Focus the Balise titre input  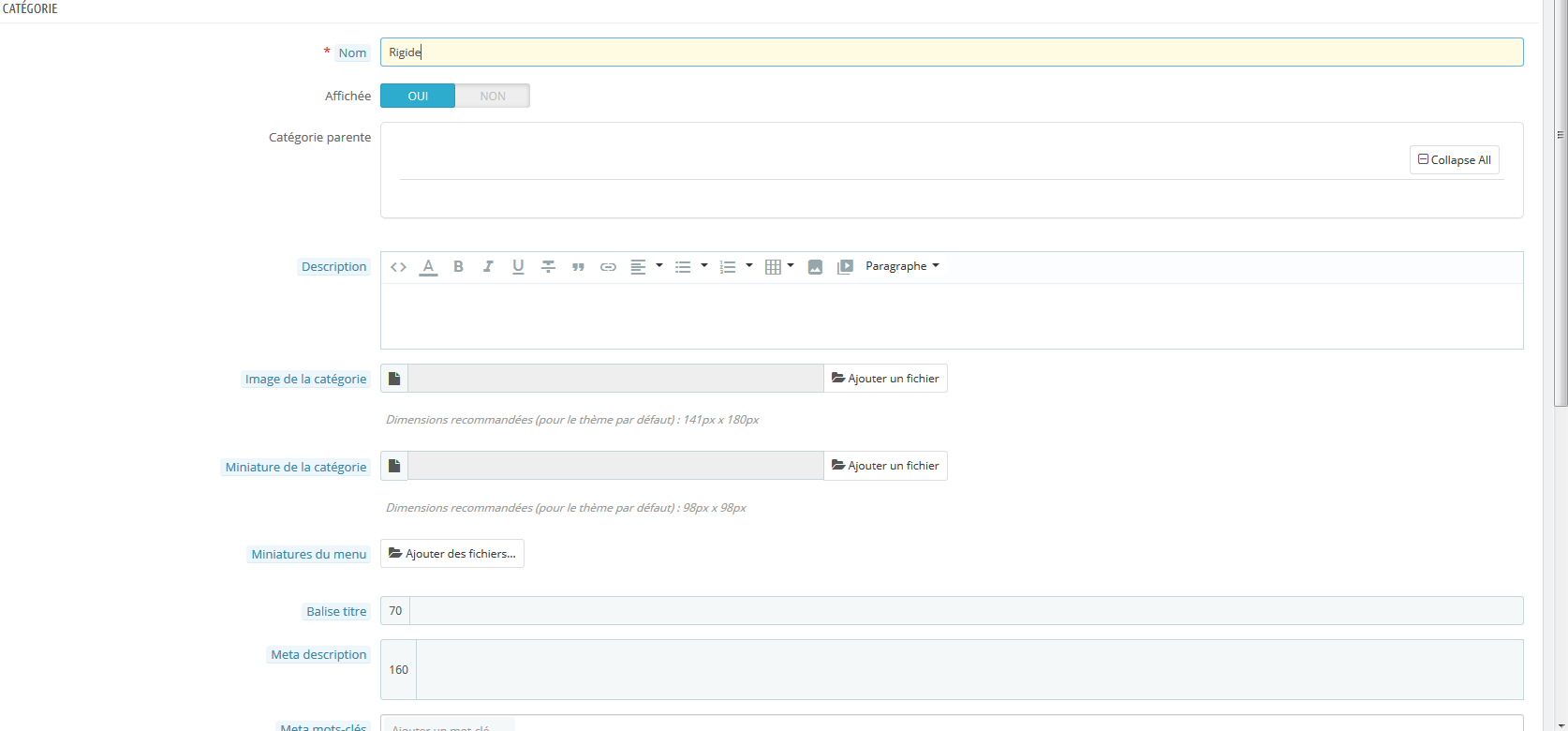pos(967,611)
